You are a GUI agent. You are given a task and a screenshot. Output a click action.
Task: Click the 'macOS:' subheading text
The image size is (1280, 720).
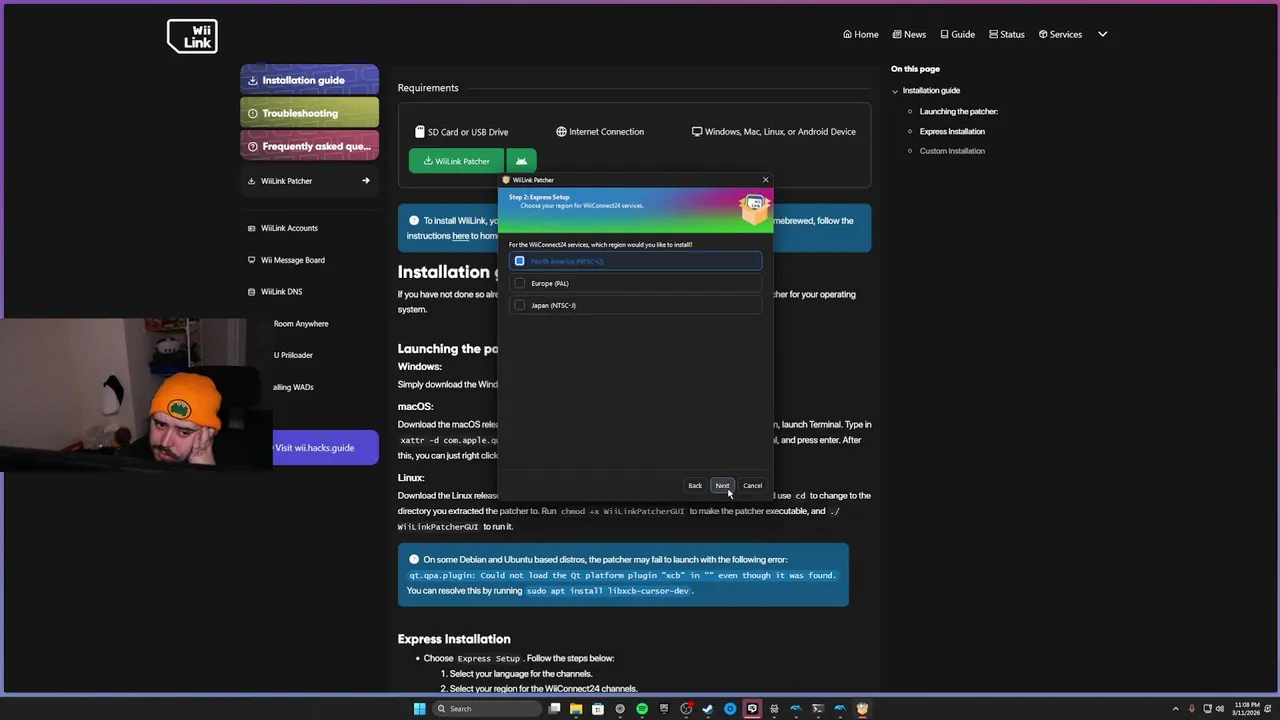(416, 407)
